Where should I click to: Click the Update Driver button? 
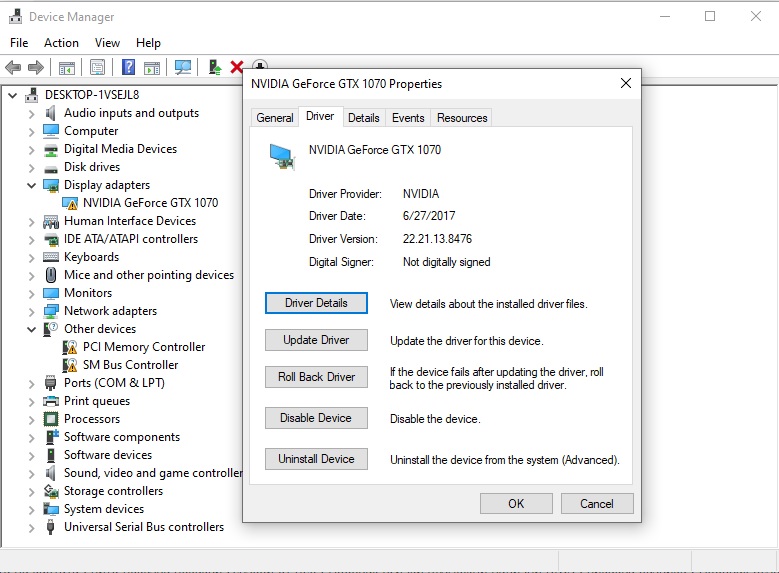(x=316, y=340)
